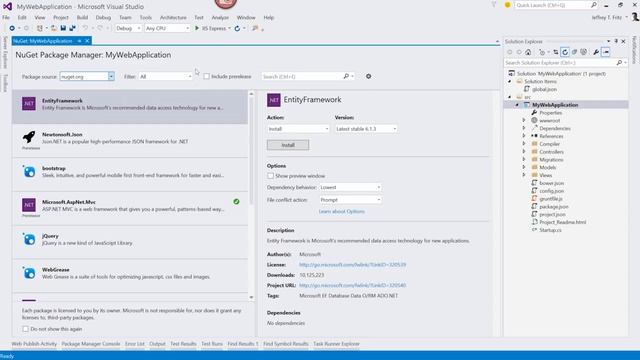Viewport: 640px width, 360px height.
Task: Open Properties wrench icon in Solution Explorer
Action: coord(596,52)
